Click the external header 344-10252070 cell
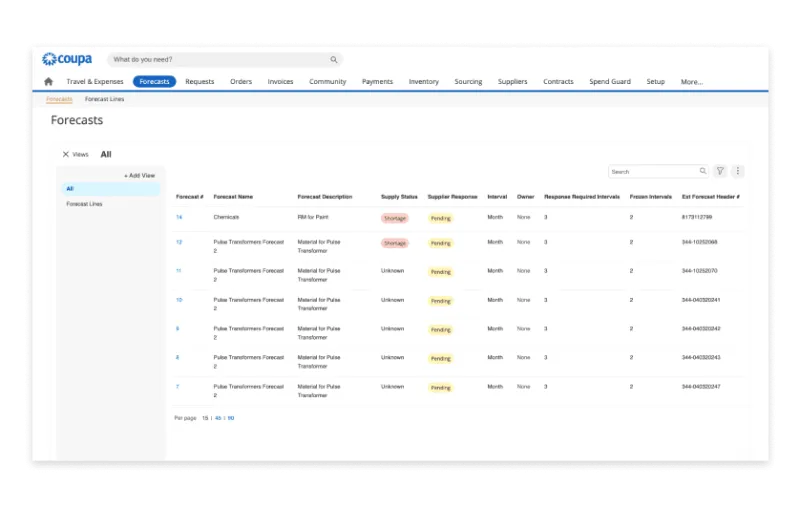800x507 pixels. tap(699, 271)
